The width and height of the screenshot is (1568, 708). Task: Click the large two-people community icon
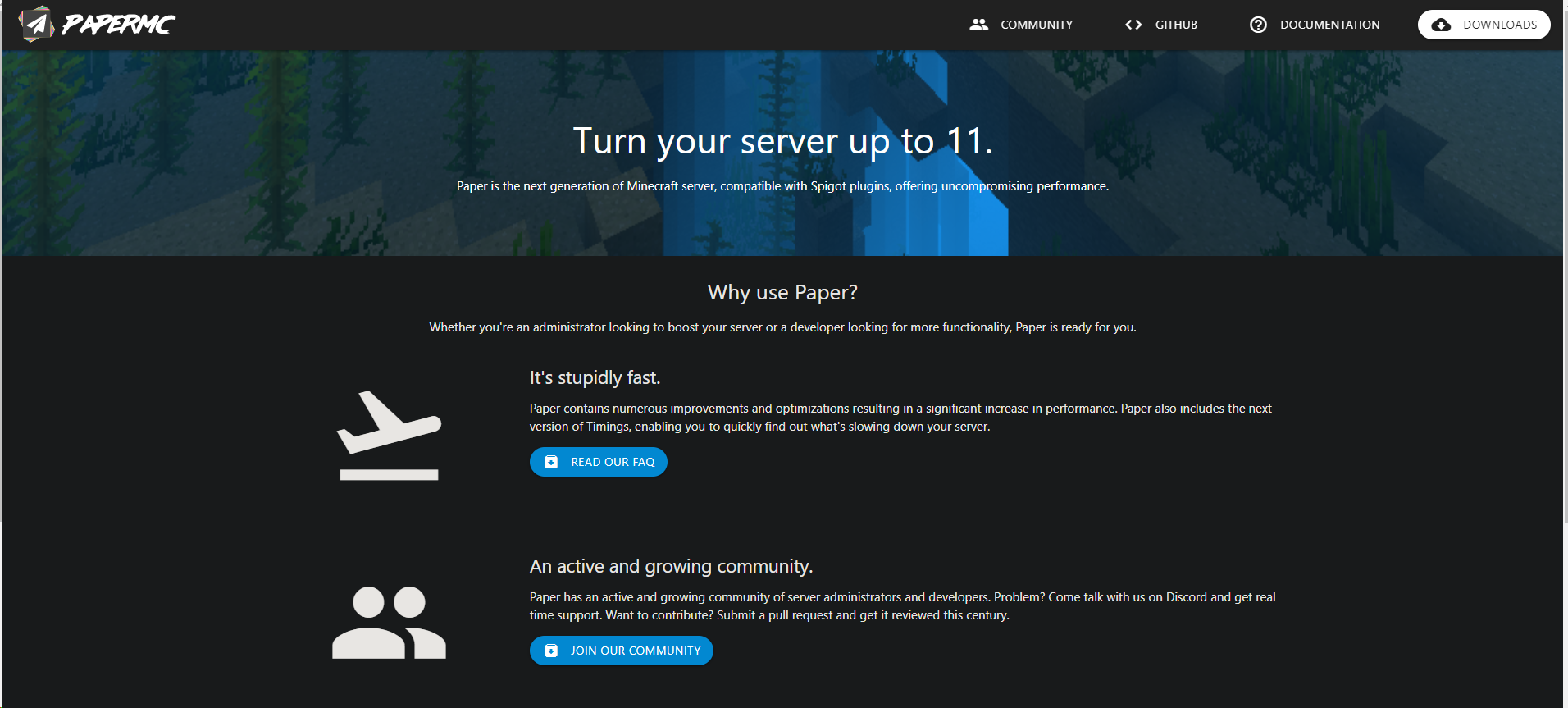pos(389,623)
